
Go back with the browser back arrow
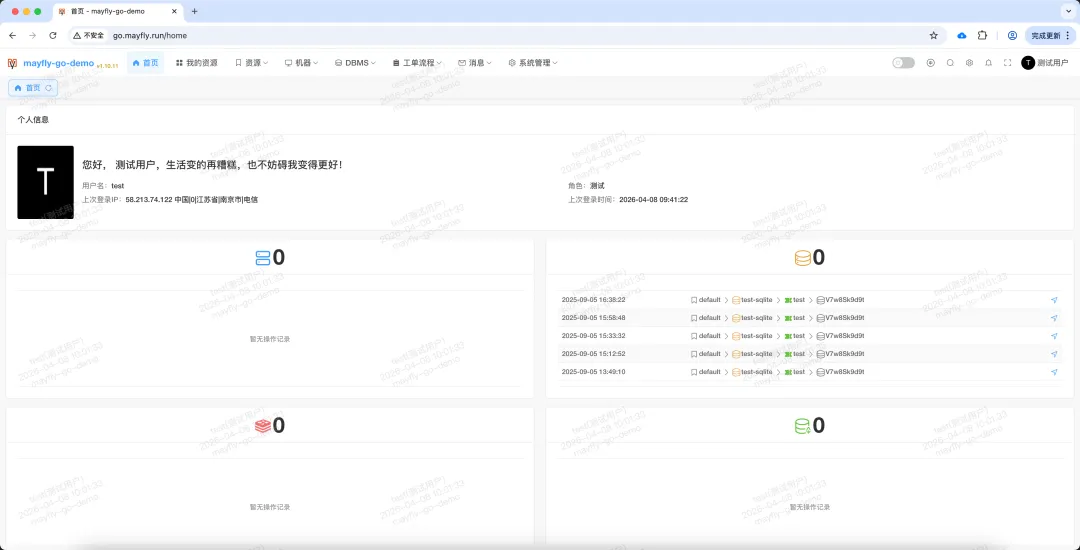(12, 35)
